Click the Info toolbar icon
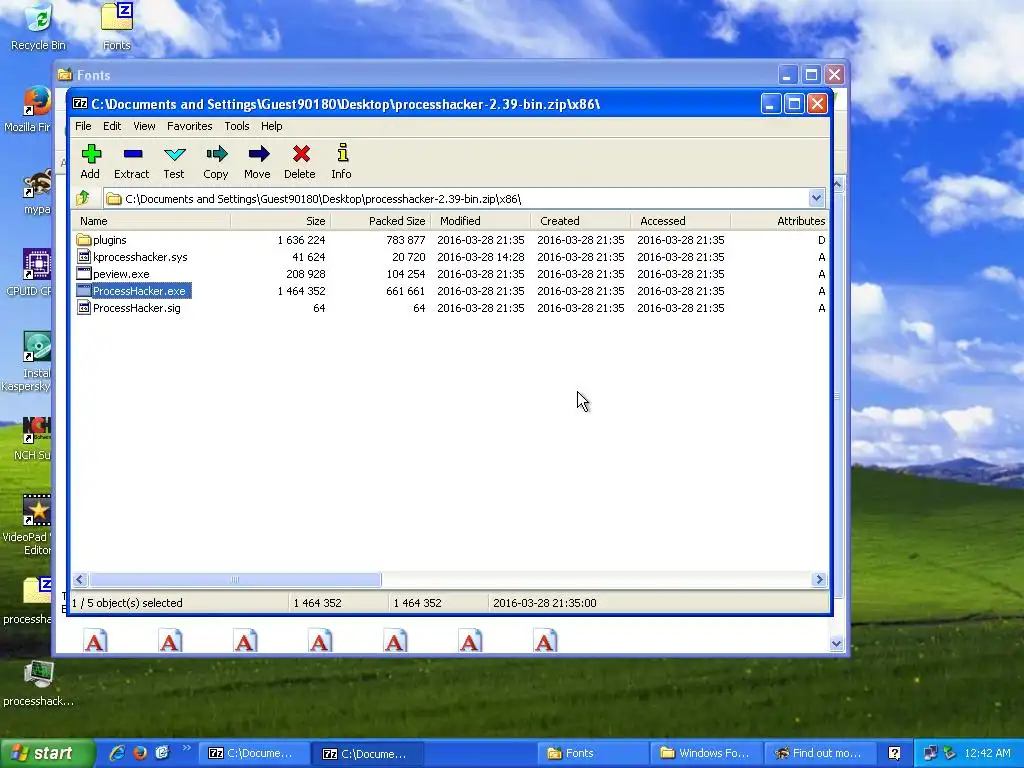The width and height of the screenshot is (1024, 768). (342, 153)
